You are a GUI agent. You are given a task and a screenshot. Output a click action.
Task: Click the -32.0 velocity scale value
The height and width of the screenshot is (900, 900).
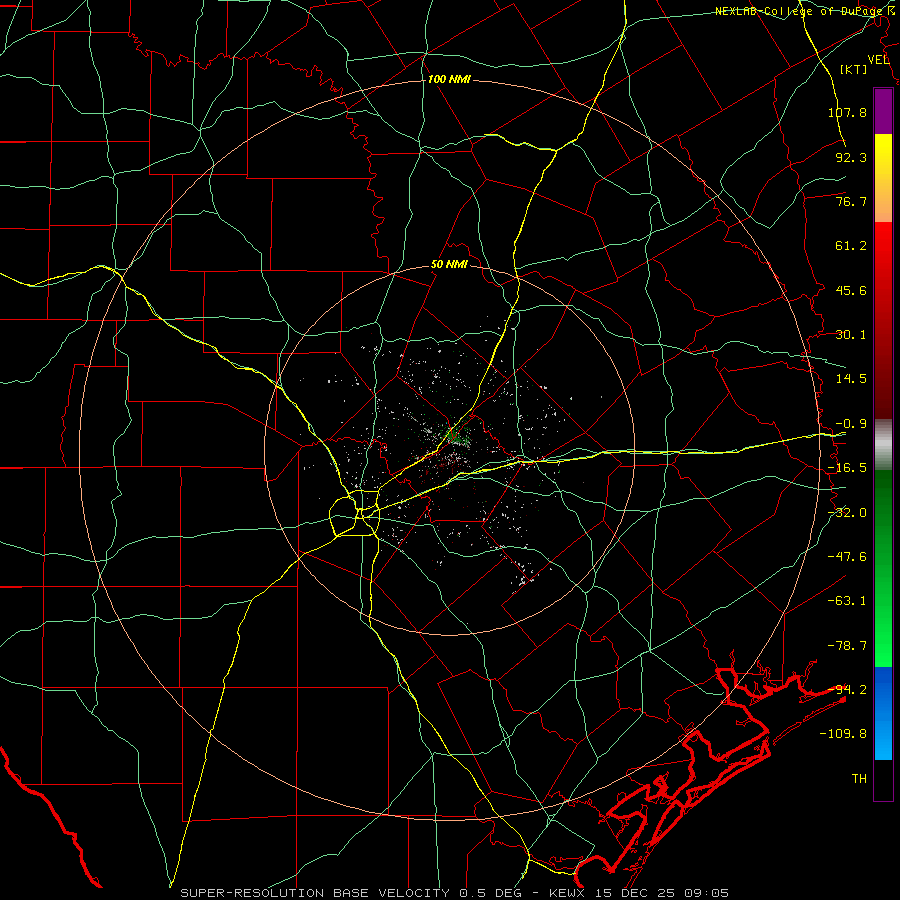click(847, 513)
